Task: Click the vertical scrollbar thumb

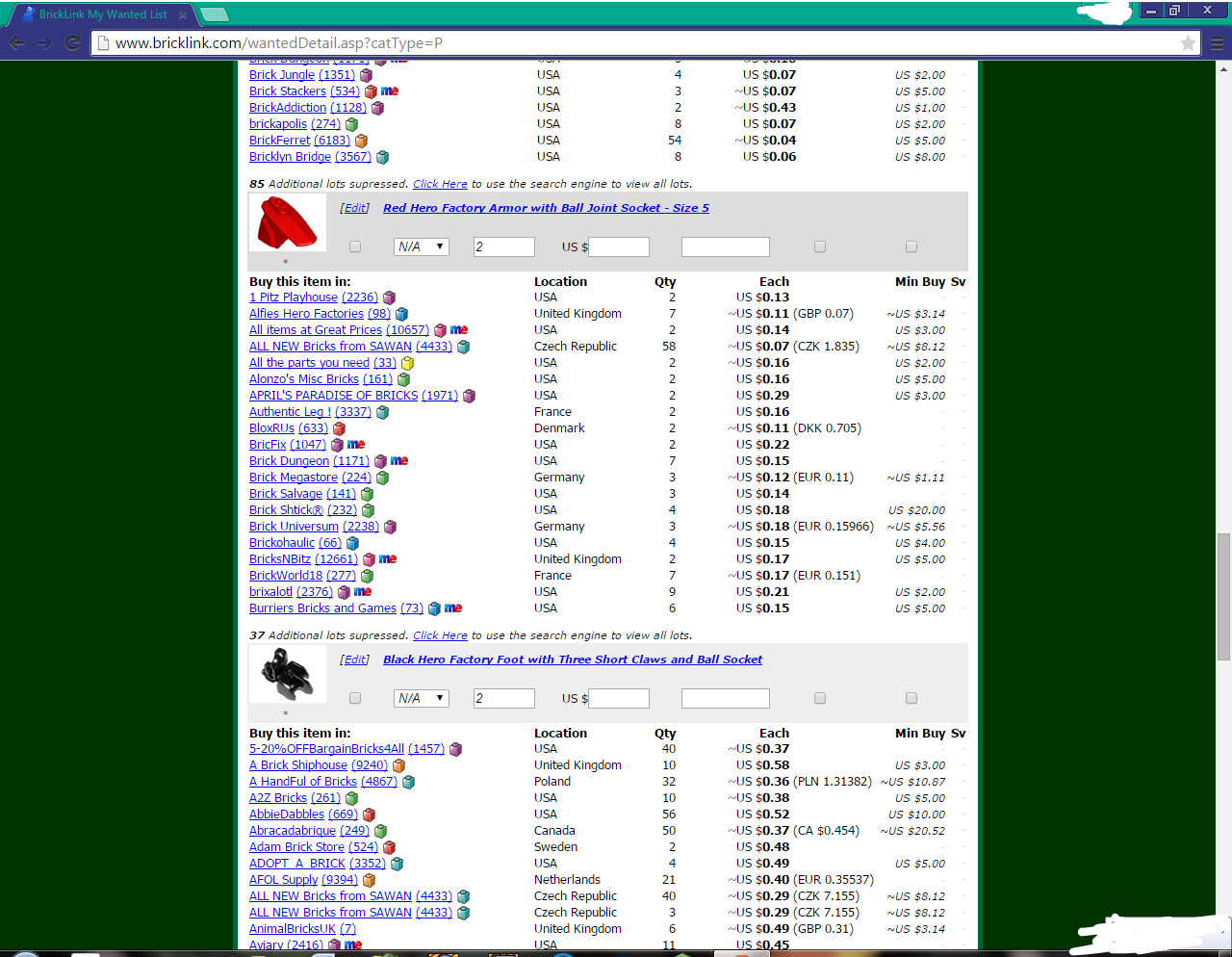Action: click(x=1224, y=597)
